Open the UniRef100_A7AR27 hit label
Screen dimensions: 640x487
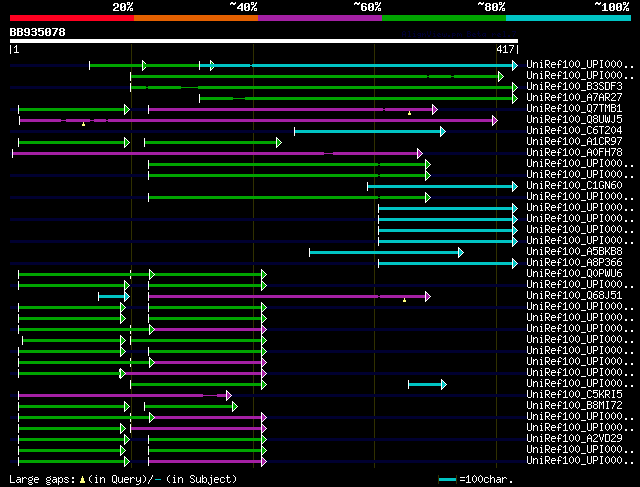574,98
